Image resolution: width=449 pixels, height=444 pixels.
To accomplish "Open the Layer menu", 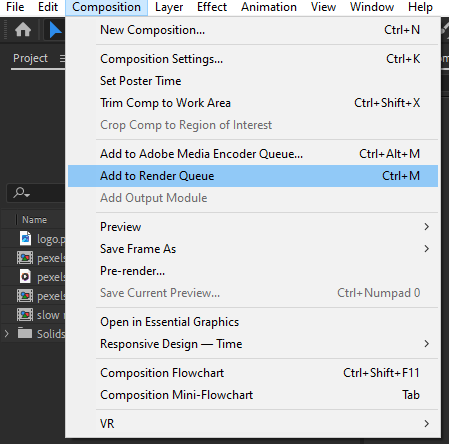I will [x=169, y=7].
